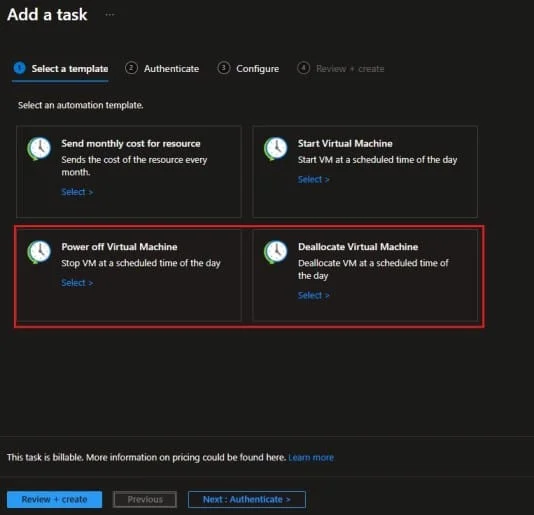This screenshot has height=515, width=534.
Task: Click the clock icon for Send monthly cost
Action: click(39, 149)
